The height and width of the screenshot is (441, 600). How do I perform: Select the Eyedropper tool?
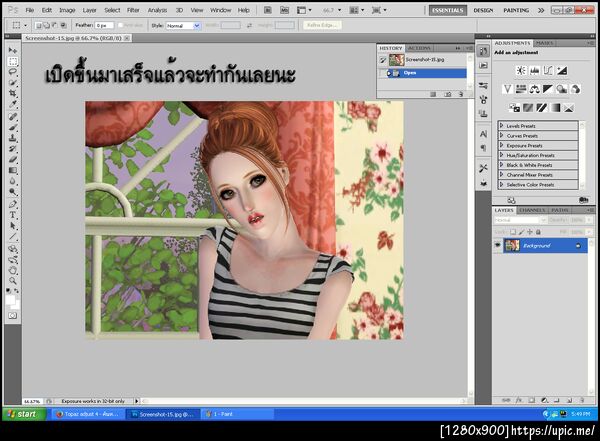click(x=13, y=104)
